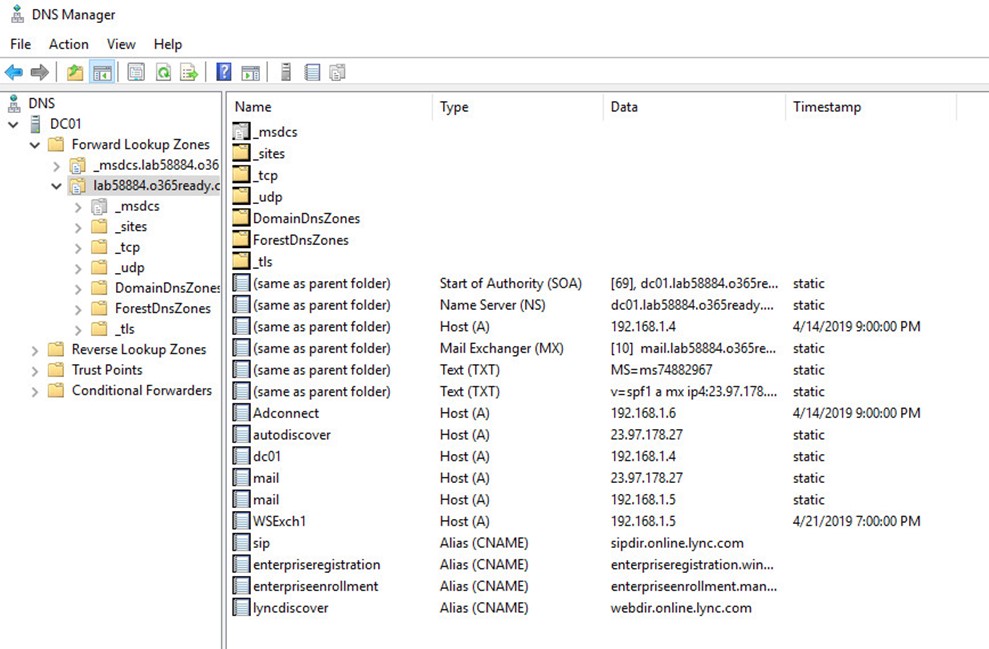
Task: Click the Forward arrow toolbar icon
Action: 40,72
